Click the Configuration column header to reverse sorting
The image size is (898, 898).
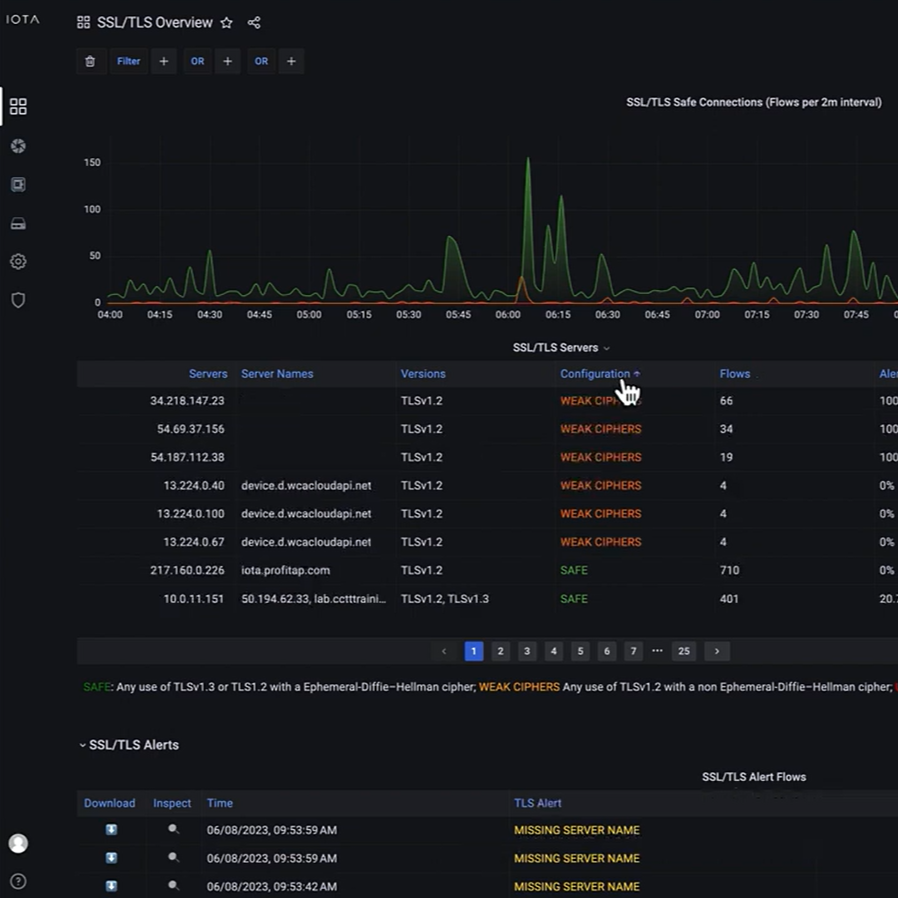594,373
